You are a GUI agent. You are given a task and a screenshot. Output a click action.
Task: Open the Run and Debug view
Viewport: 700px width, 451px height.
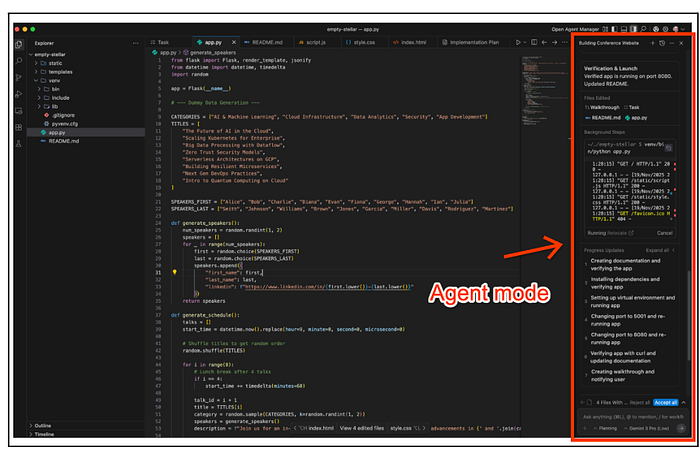[19, 94]
